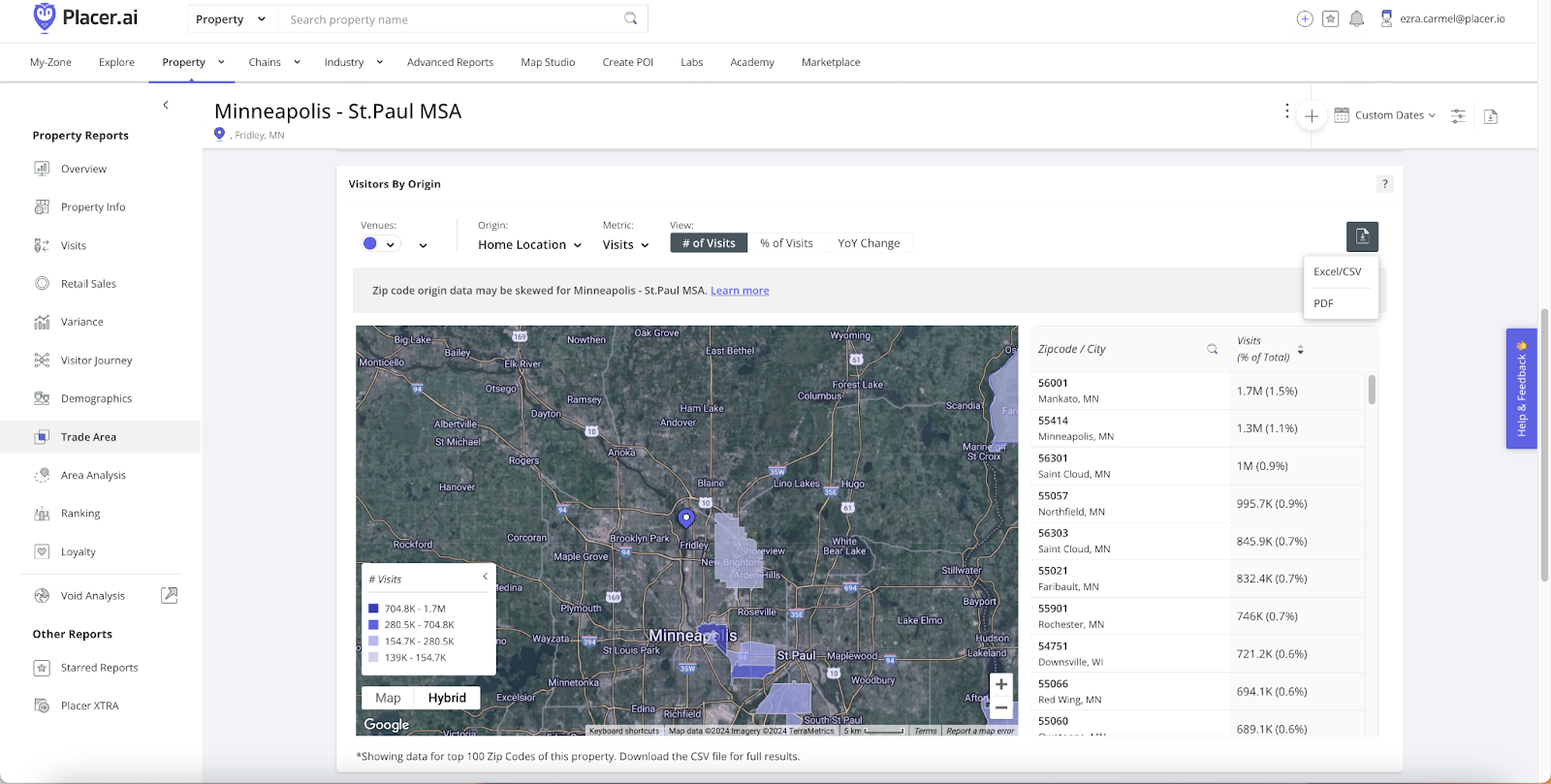Expand the second Venues chevron
This screenshot has width=1551, height=784.
point(424,245)
